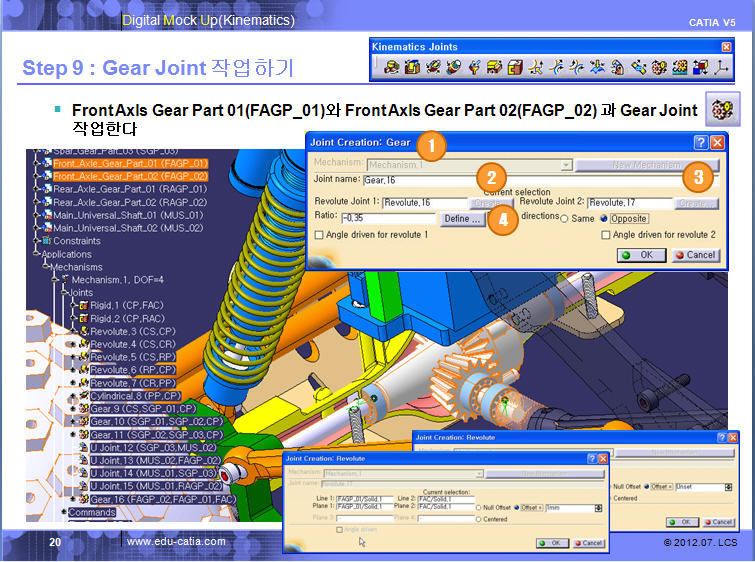The width and height of the screenshot is (755, 562).
Task: Select Front_Axle_Gear_Part_01 (FAGP_01) in tree
Action: tap(130, 163)
